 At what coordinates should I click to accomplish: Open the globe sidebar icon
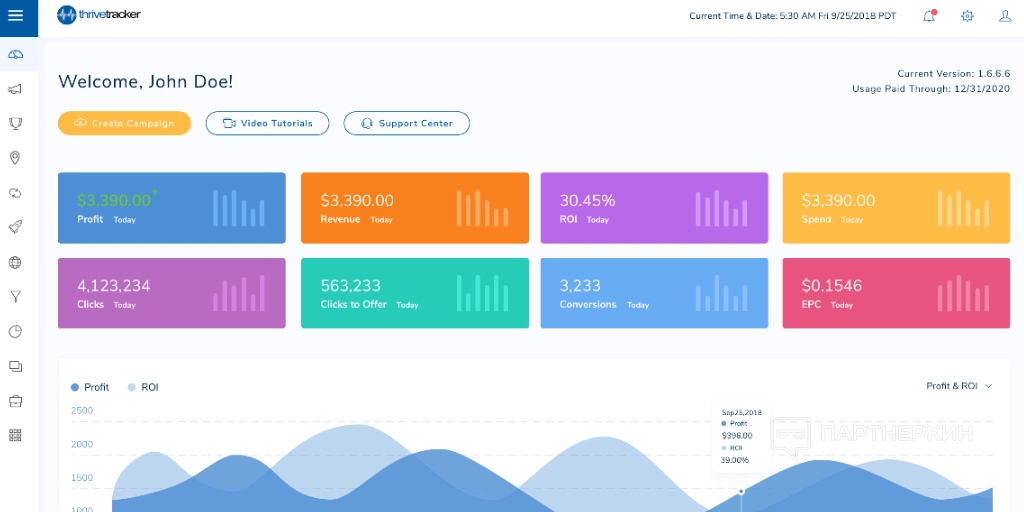(16, 263)
